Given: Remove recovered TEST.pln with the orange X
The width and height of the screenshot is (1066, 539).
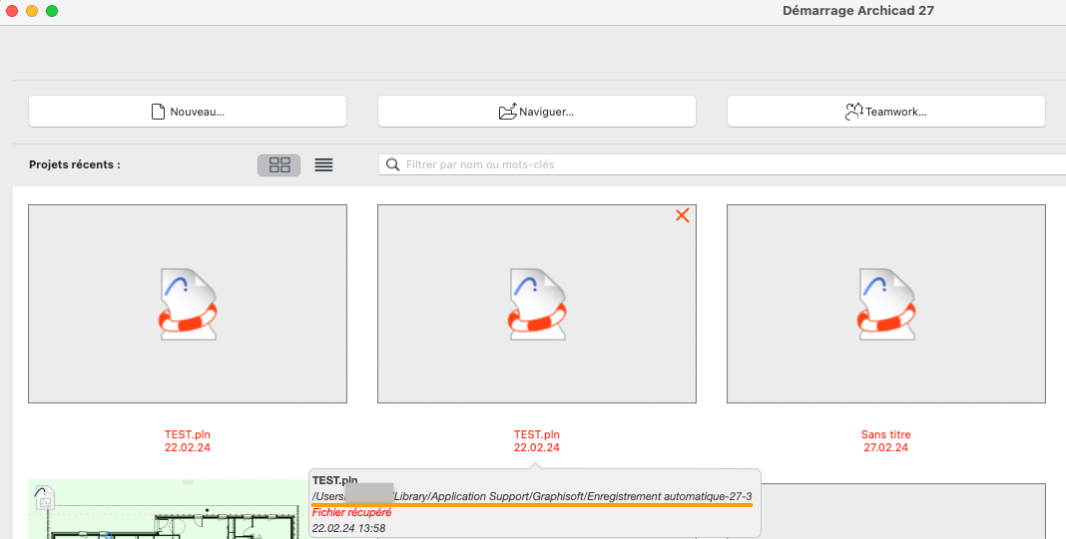Looking at the screenshot, I should (x=682, y=215).
